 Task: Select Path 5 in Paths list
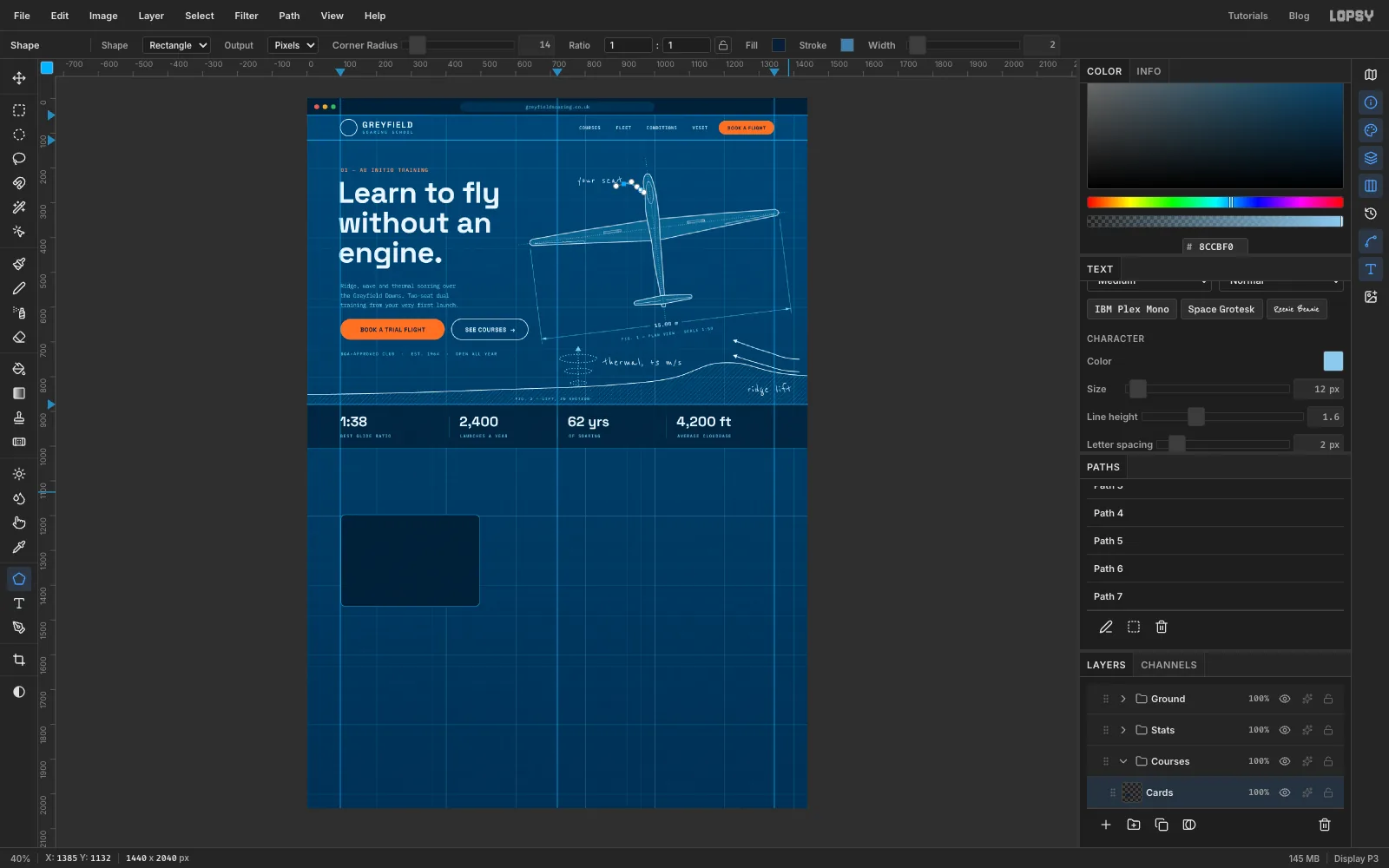point(1215,541)
